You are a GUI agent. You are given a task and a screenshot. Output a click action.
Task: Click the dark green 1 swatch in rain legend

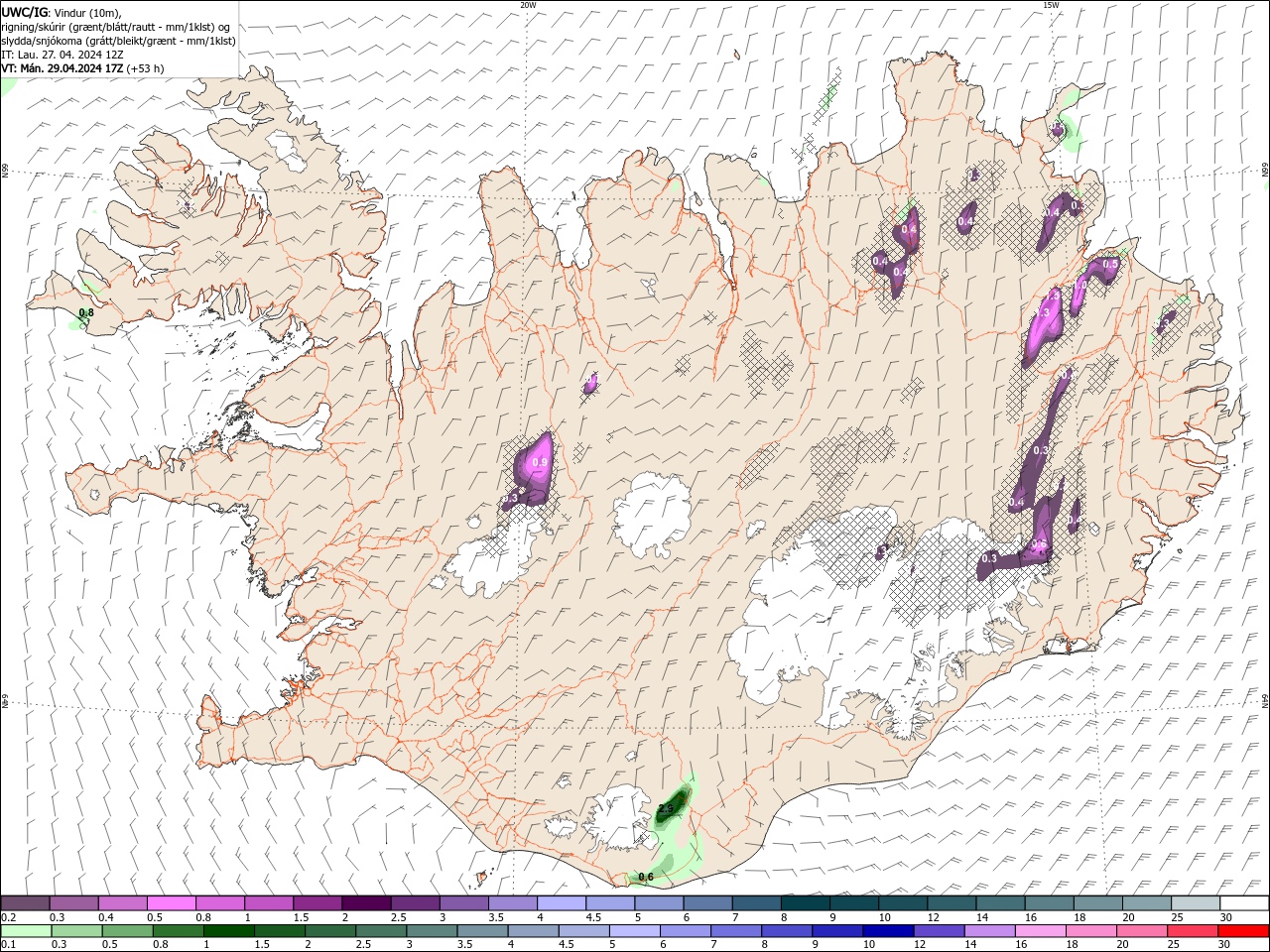[229, 931]
